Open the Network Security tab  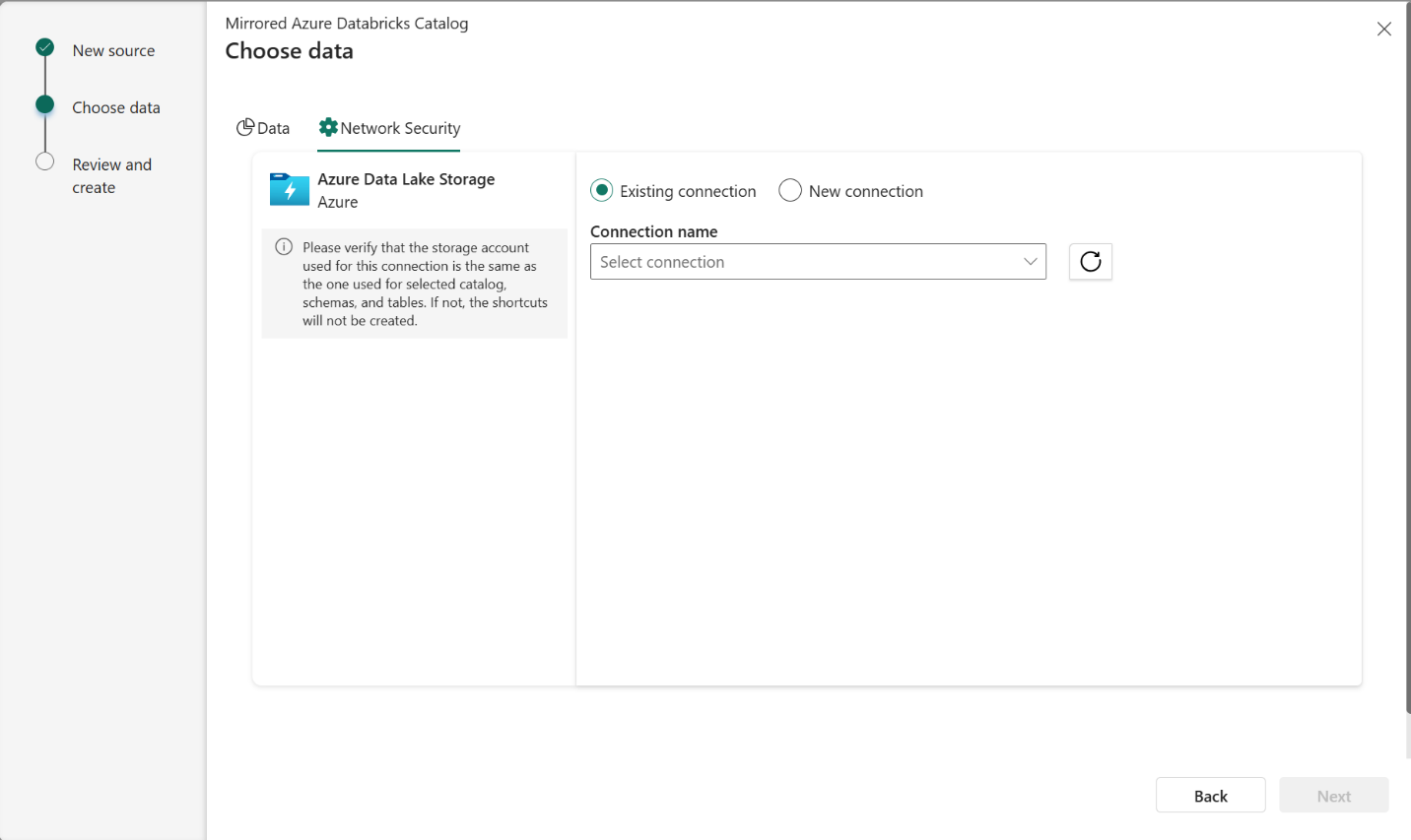pos(389,128)
